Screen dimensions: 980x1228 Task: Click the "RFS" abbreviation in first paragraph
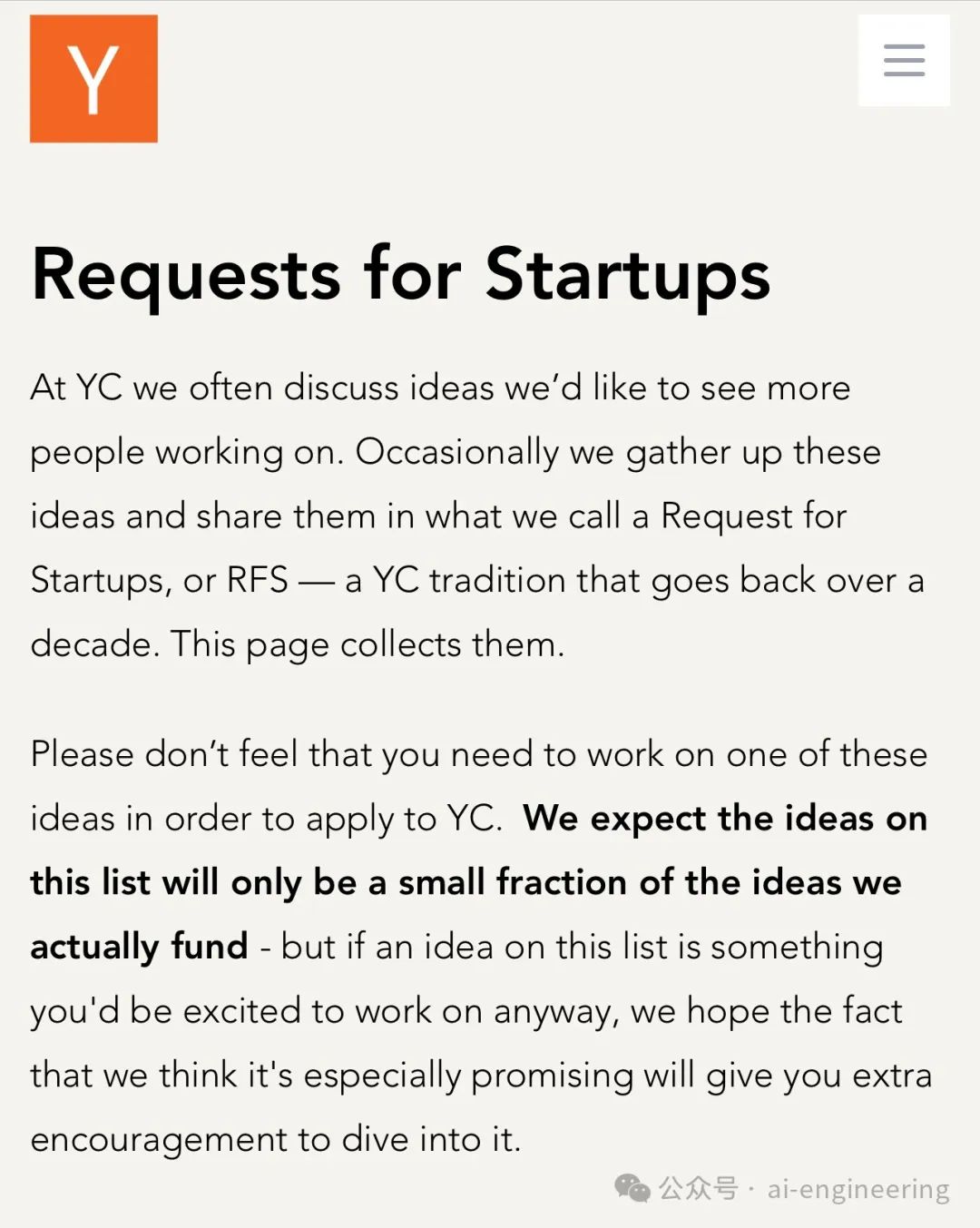click(258, 580)
